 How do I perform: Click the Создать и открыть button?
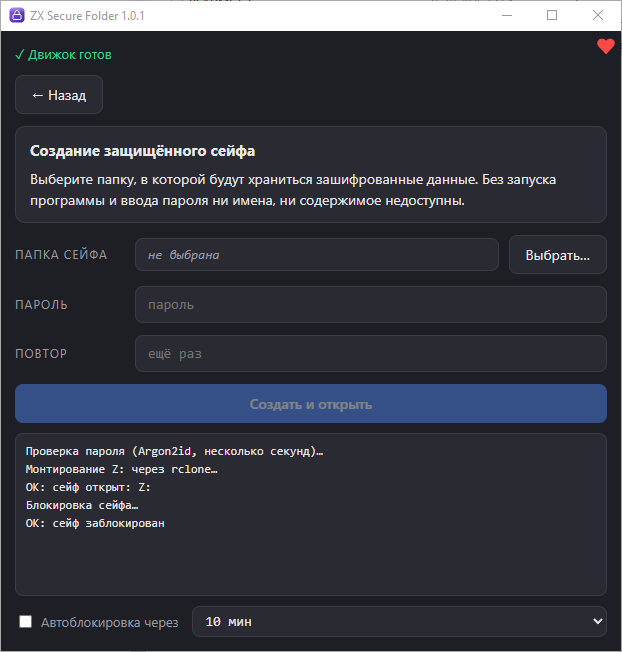(311, 404)
